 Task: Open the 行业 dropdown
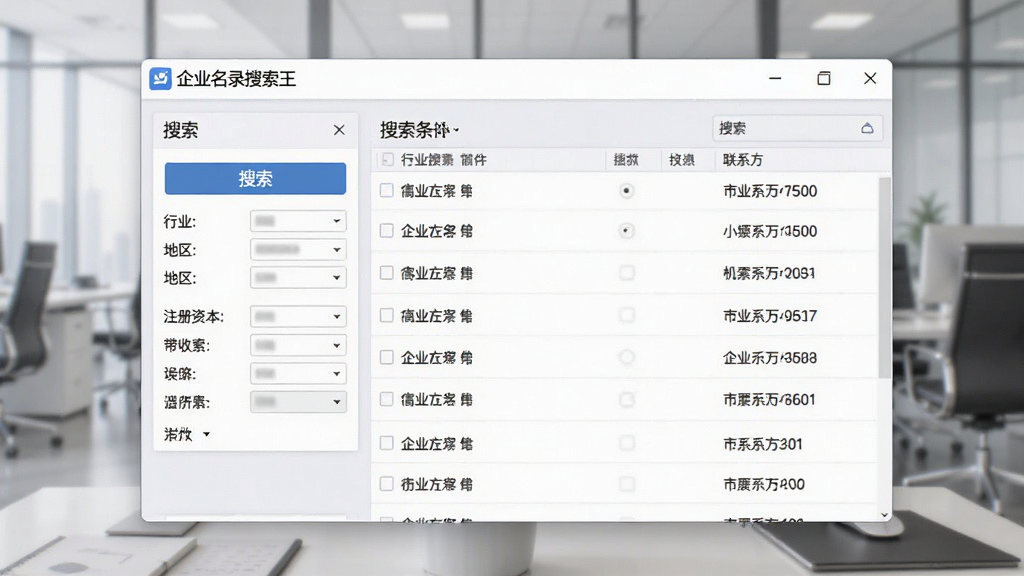click(298, 221)
